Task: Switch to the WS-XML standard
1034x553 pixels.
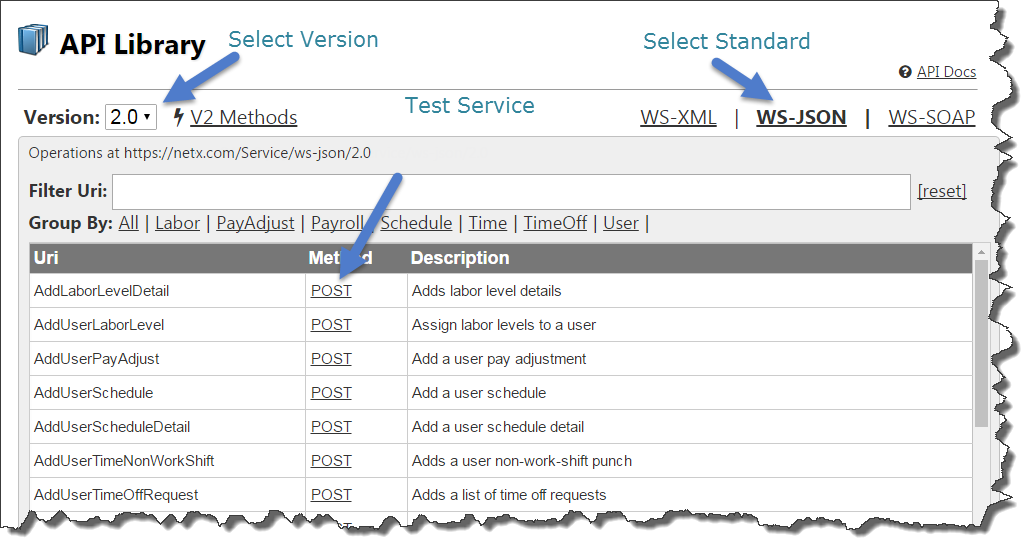Action: click(x=678, y=117)
